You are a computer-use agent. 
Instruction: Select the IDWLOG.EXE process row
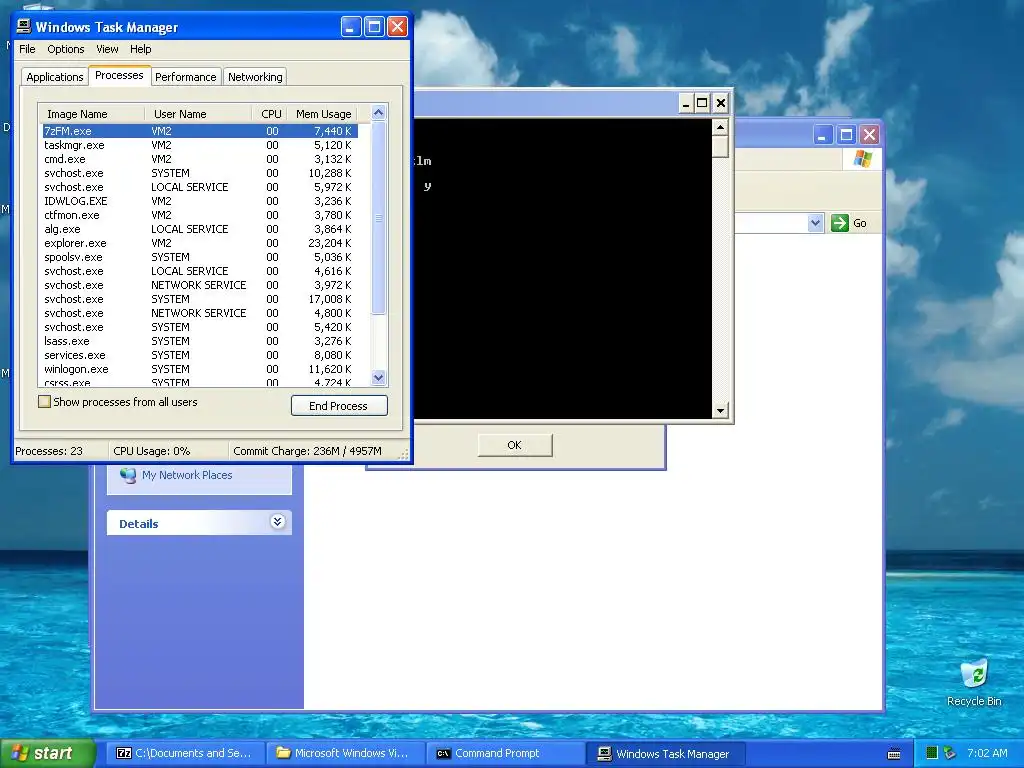point(200,201)
